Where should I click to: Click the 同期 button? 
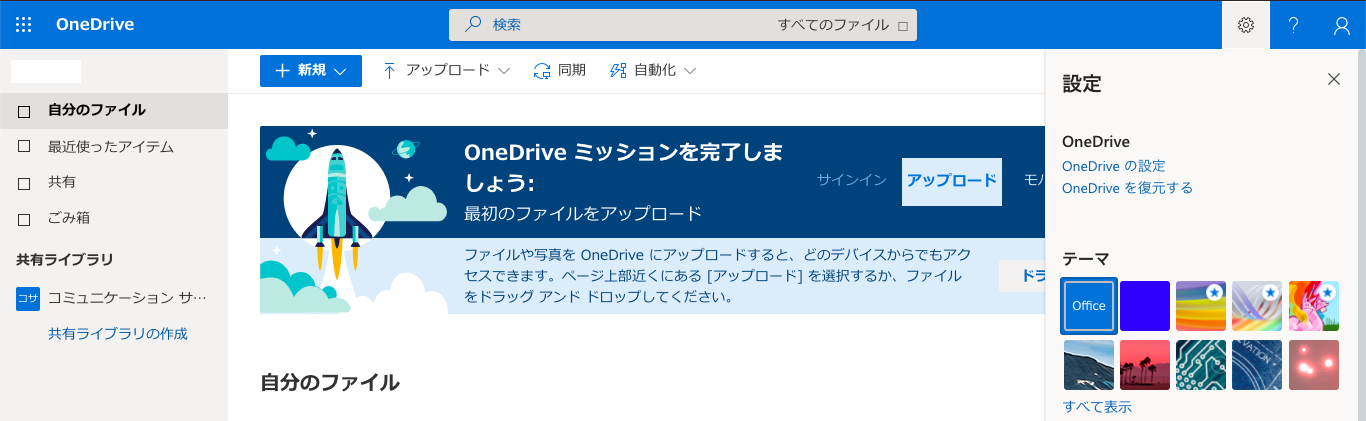pyautogui.click(x=559, y=70)
